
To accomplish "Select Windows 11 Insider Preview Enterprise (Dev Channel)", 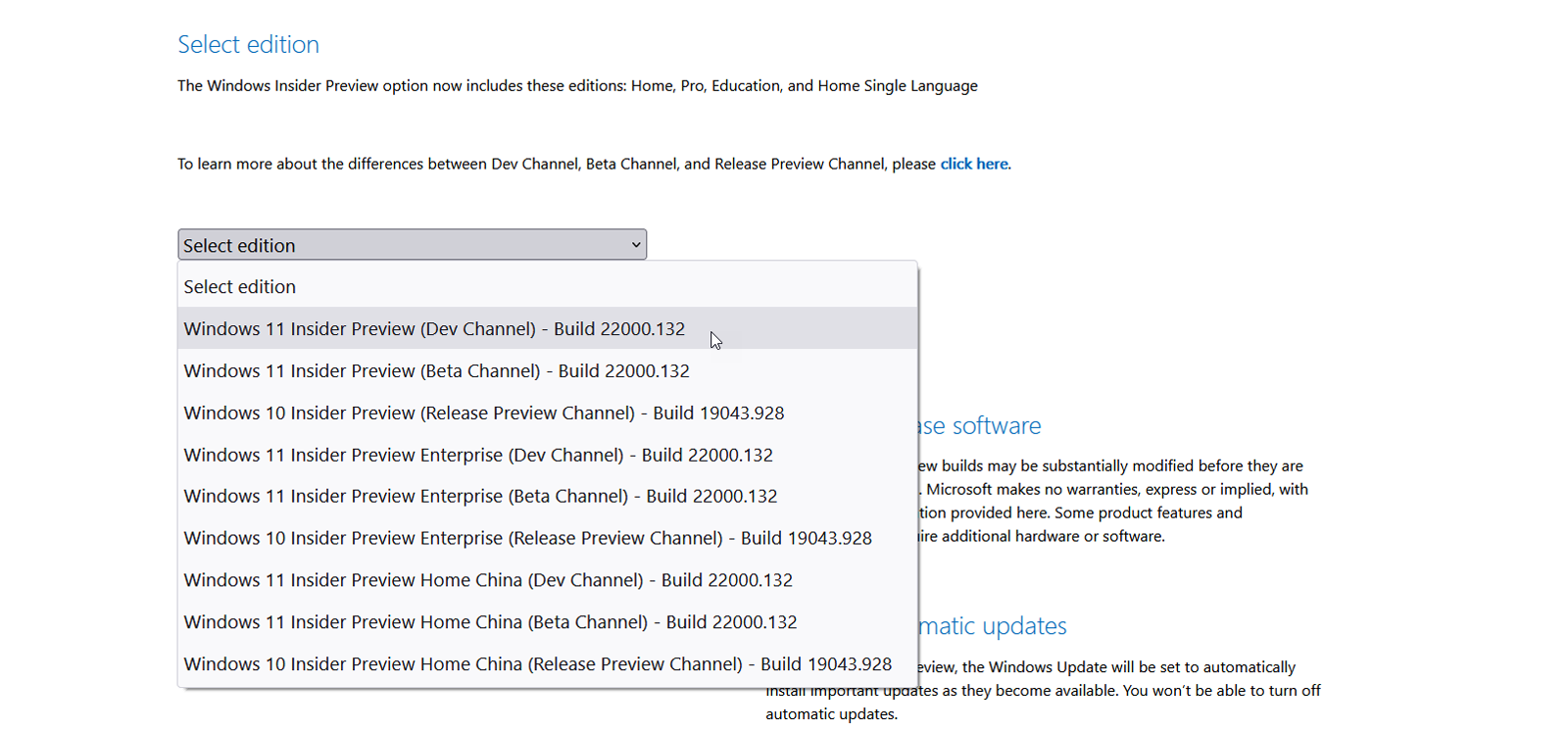I will tap(547, 455).
